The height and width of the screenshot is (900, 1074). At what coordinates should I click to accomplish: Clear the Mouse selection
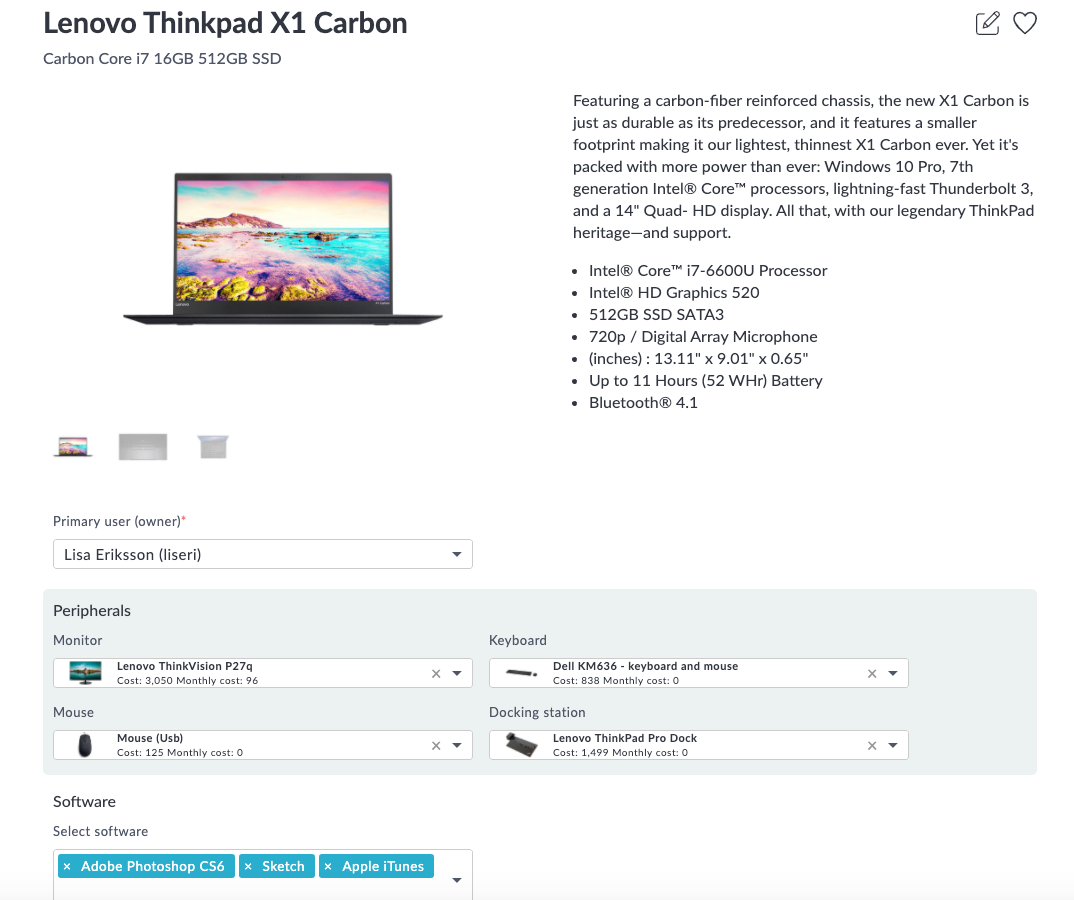tap(436, 746)
